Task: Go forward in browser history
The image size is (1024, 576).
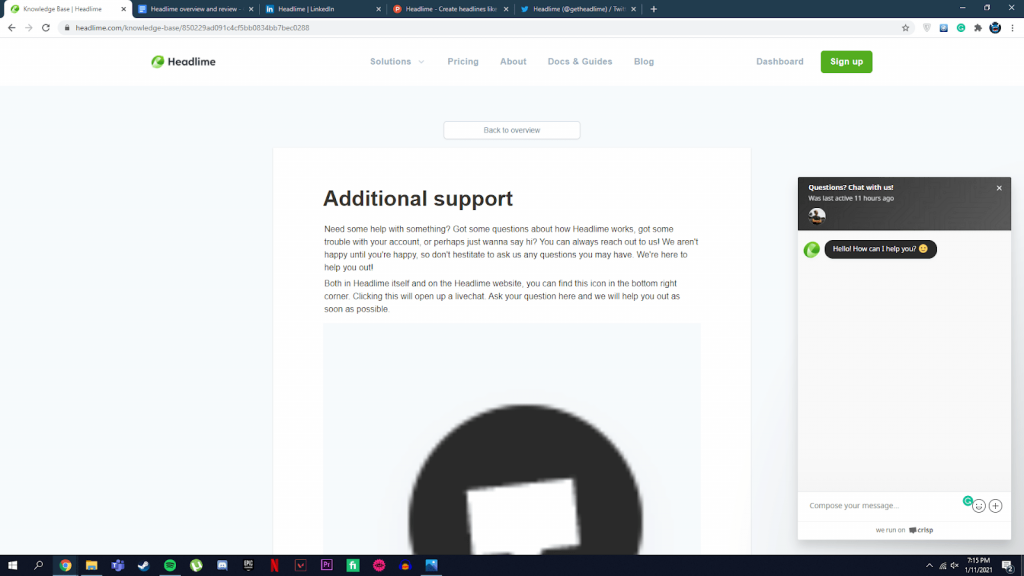Action: point(29,28)
